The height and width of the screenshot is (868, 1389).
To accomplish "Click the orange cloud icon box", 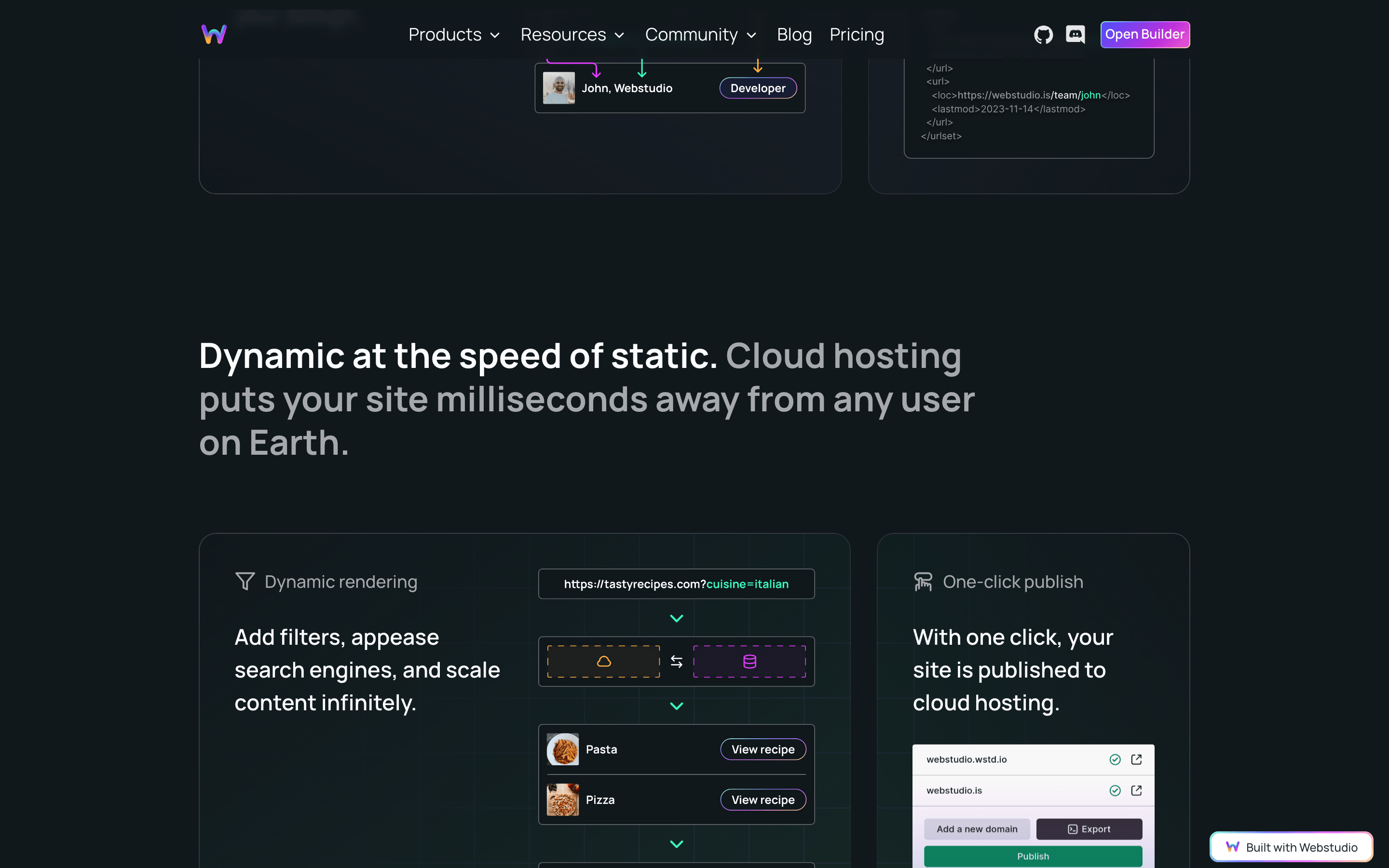I will click(604, 661).
